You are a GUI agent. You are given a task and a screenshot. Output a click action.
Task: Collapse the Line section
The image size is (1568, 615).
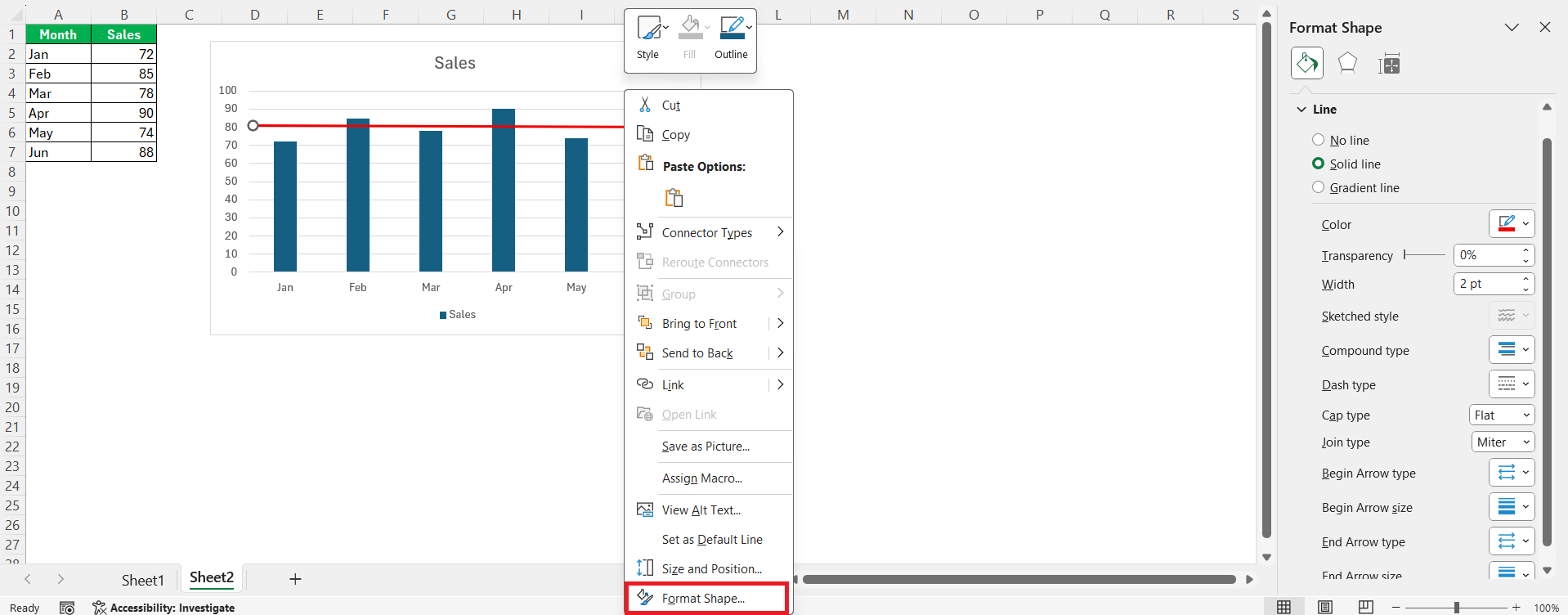1301,109
